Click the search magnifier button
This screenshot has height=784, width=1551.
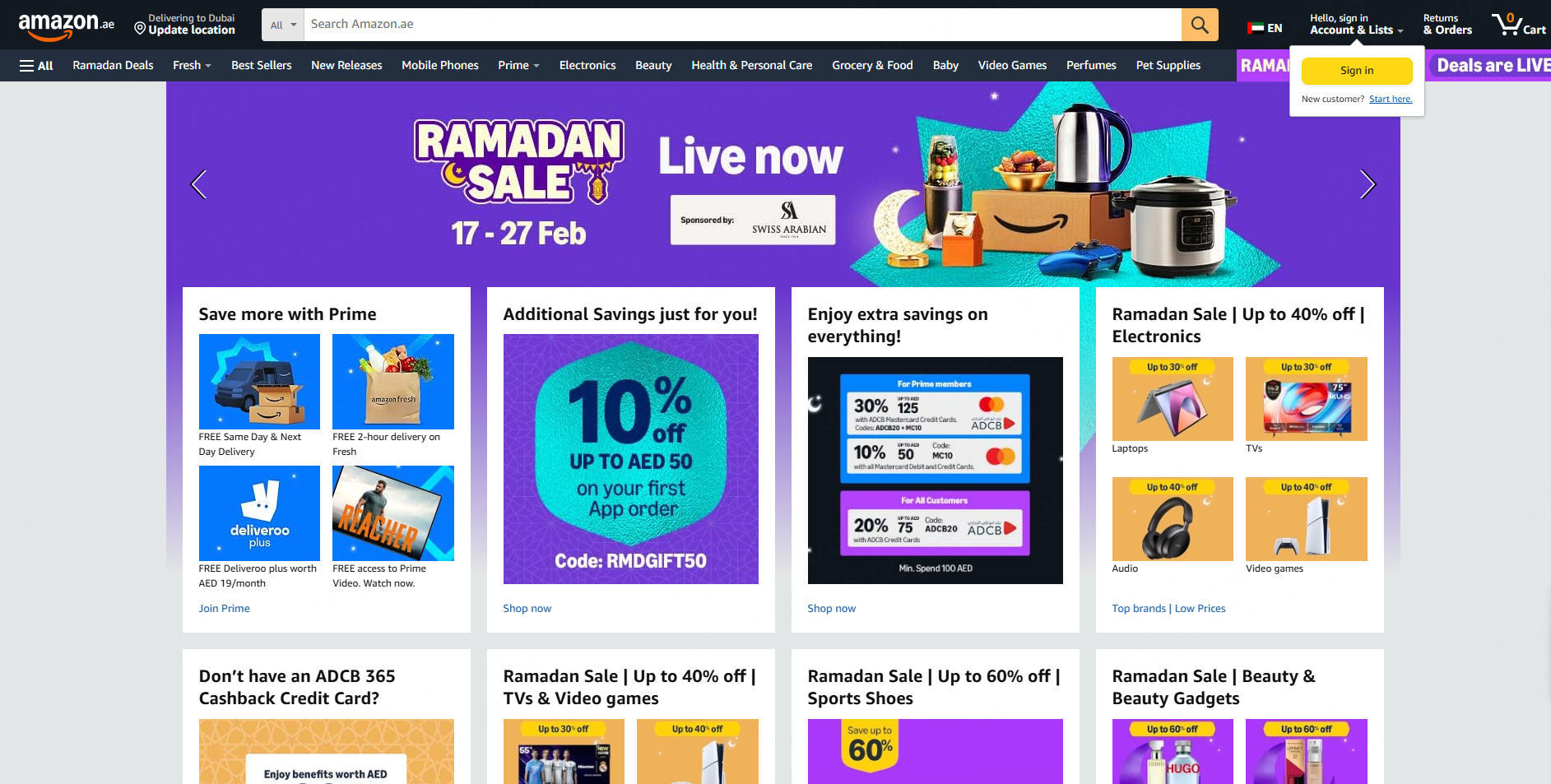pyautogui.click(x=1200, y=25)
